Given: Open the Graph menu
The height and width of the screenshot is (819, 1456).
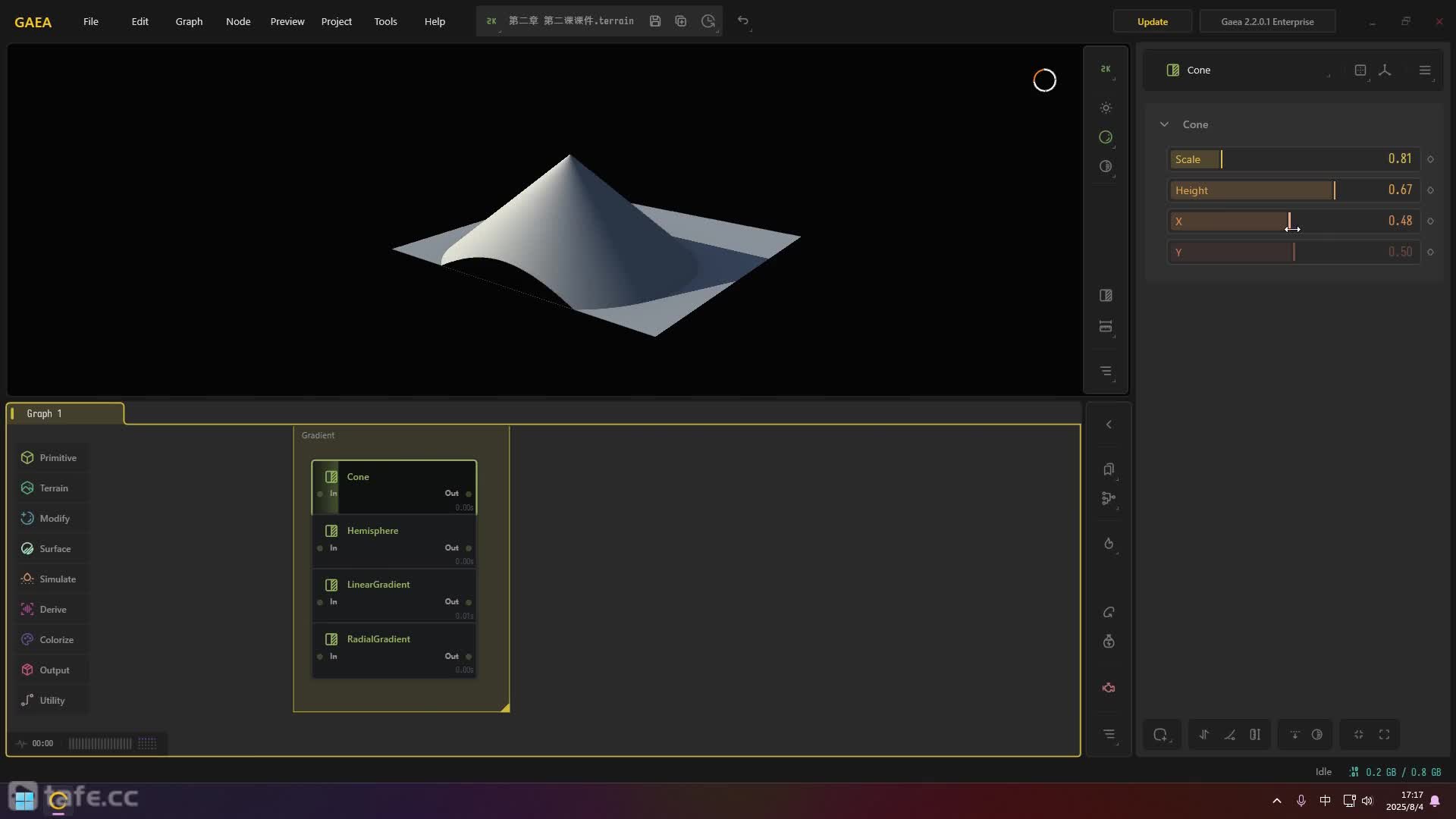Looking at the screenshot, I should point(189,21).
